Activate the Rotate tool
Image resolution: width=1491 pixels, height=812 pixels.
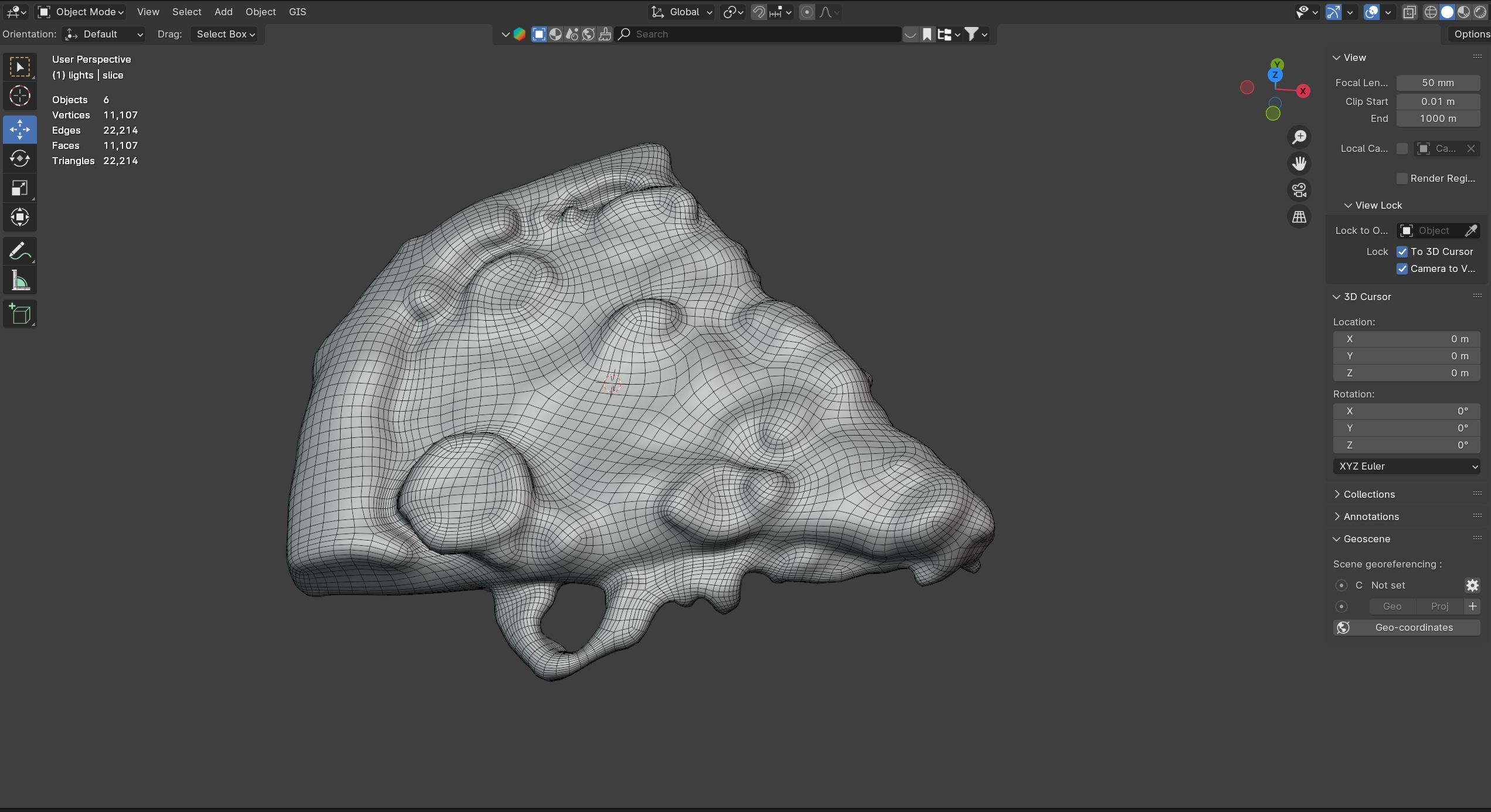[x=20, y=158]
